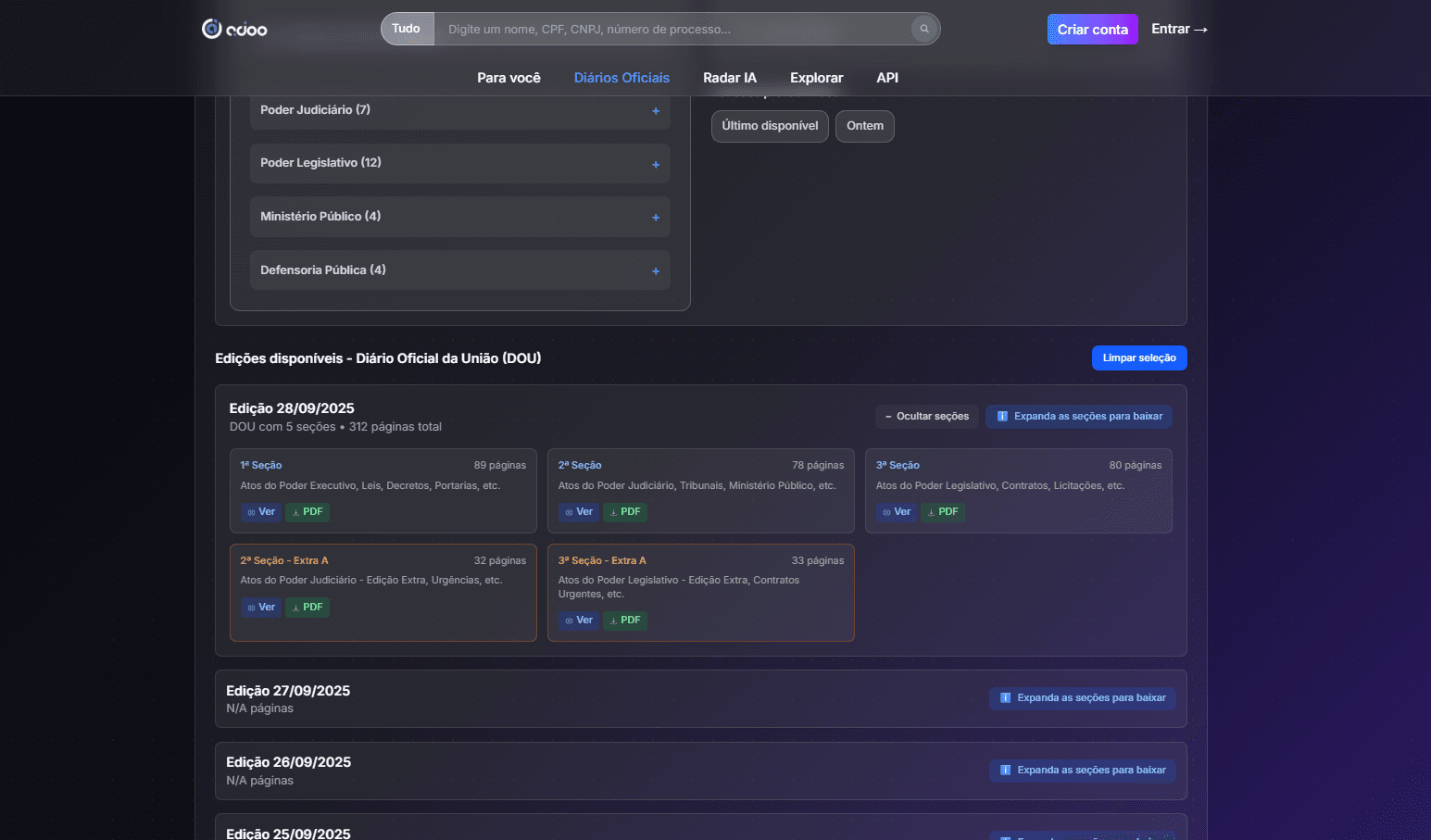Click the search magnifier icon

pyautogui.click(x=923, y=29)
